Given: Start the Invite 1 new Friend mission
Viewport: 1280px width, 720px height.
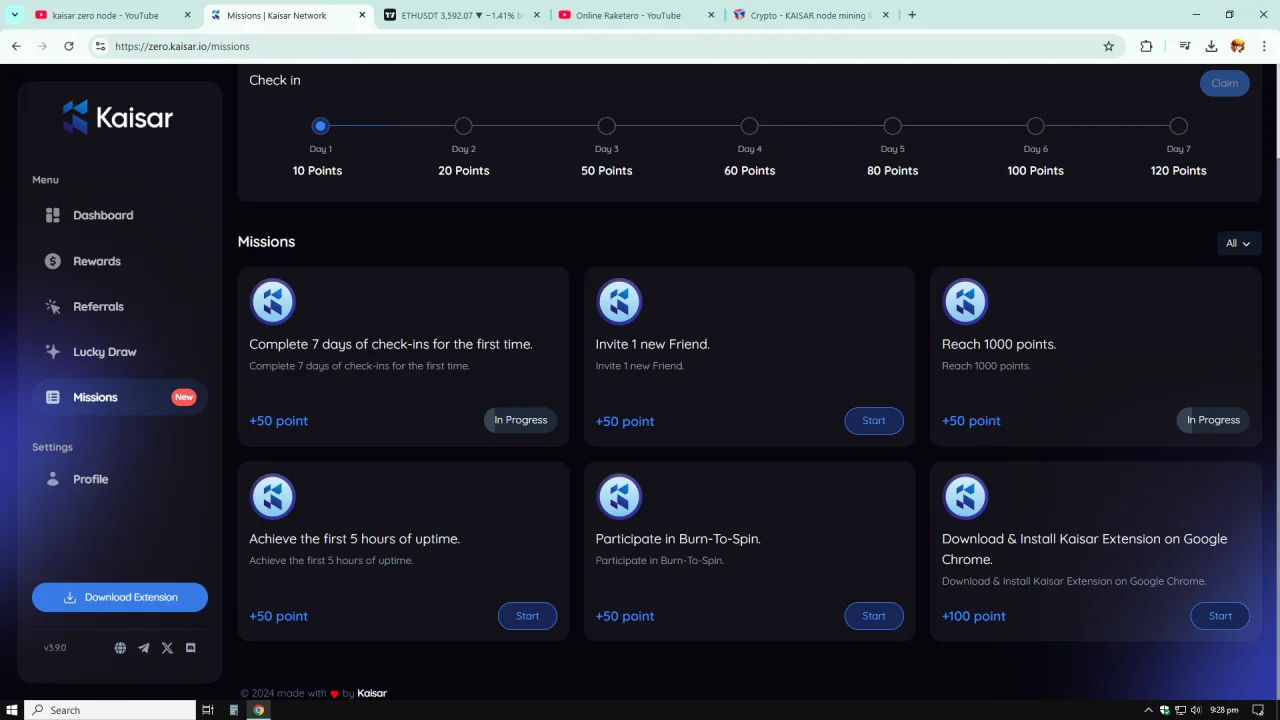Looking at the screenshot, I should coord(874,421).
